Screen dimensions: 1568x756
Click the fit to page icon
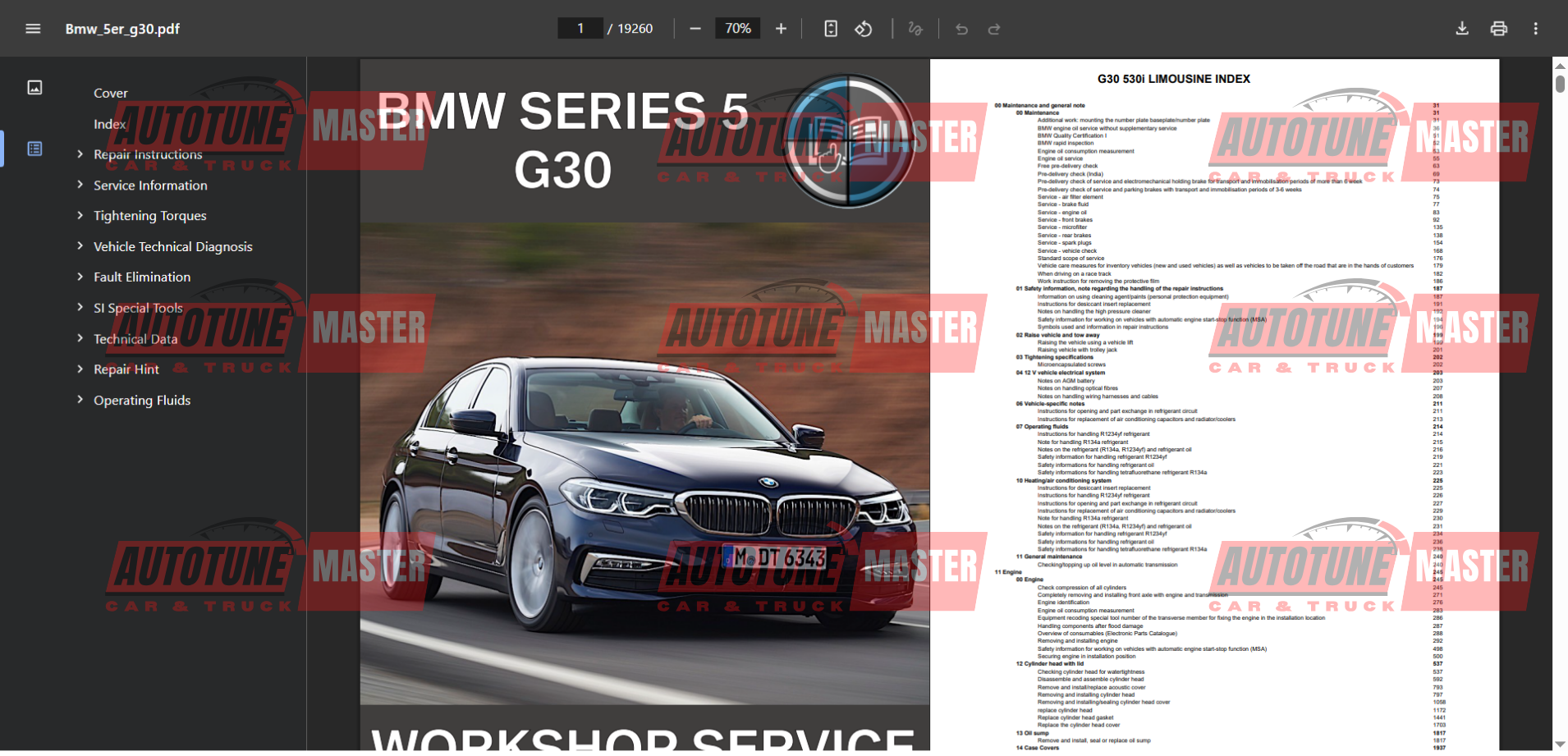tap(831, 29)
